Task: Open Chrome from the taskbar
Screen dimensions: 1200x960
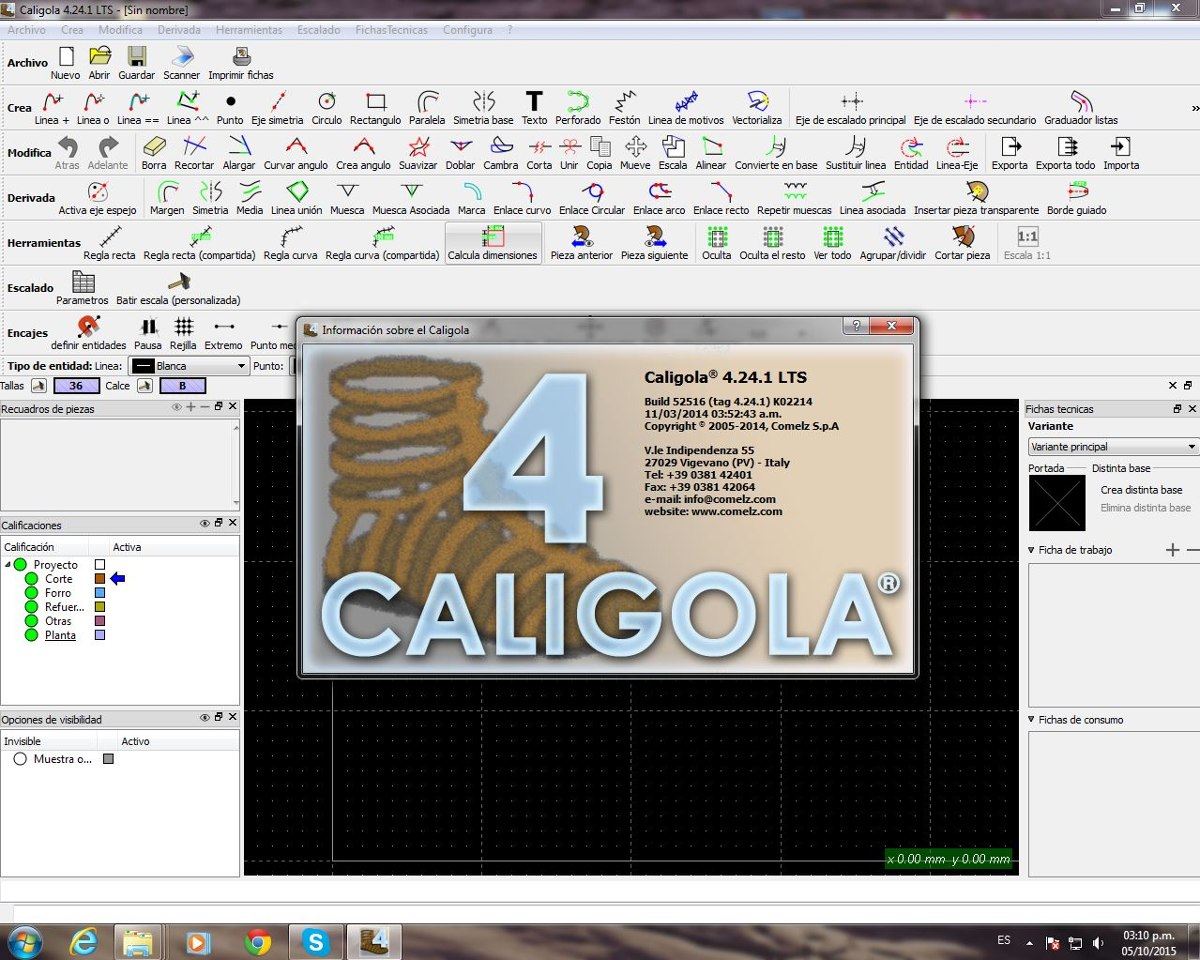Action: pyautogui.click(x=258, y=941)
